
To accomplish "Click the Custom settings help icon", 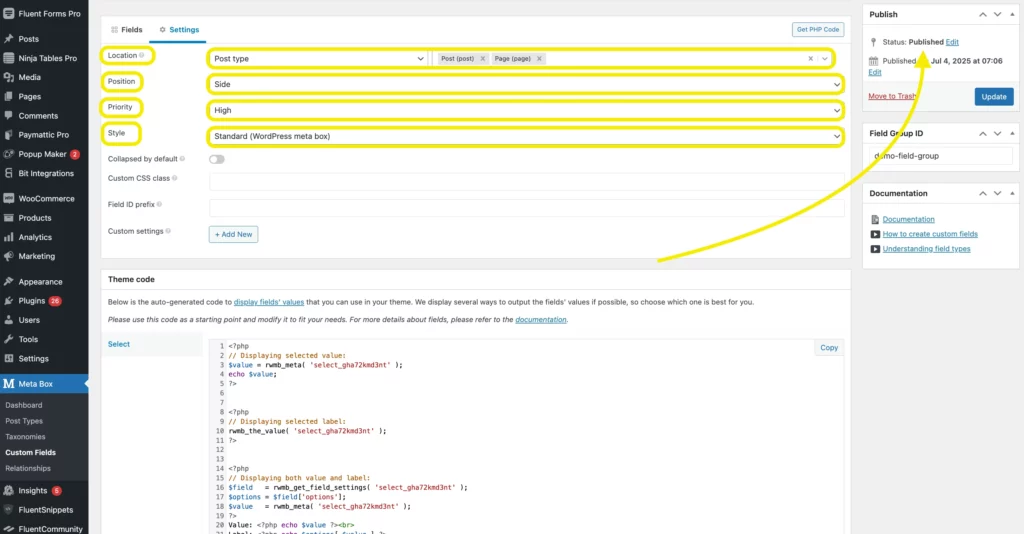I will 168,231.
